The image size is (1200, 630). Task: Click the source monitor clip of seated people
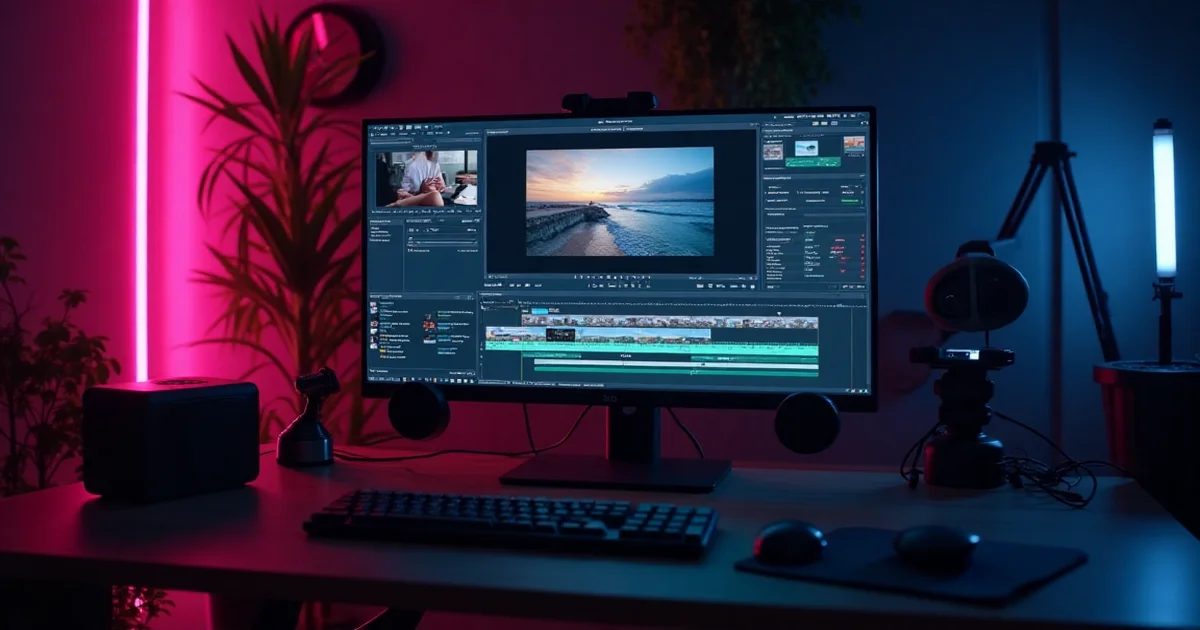(426, 178)
